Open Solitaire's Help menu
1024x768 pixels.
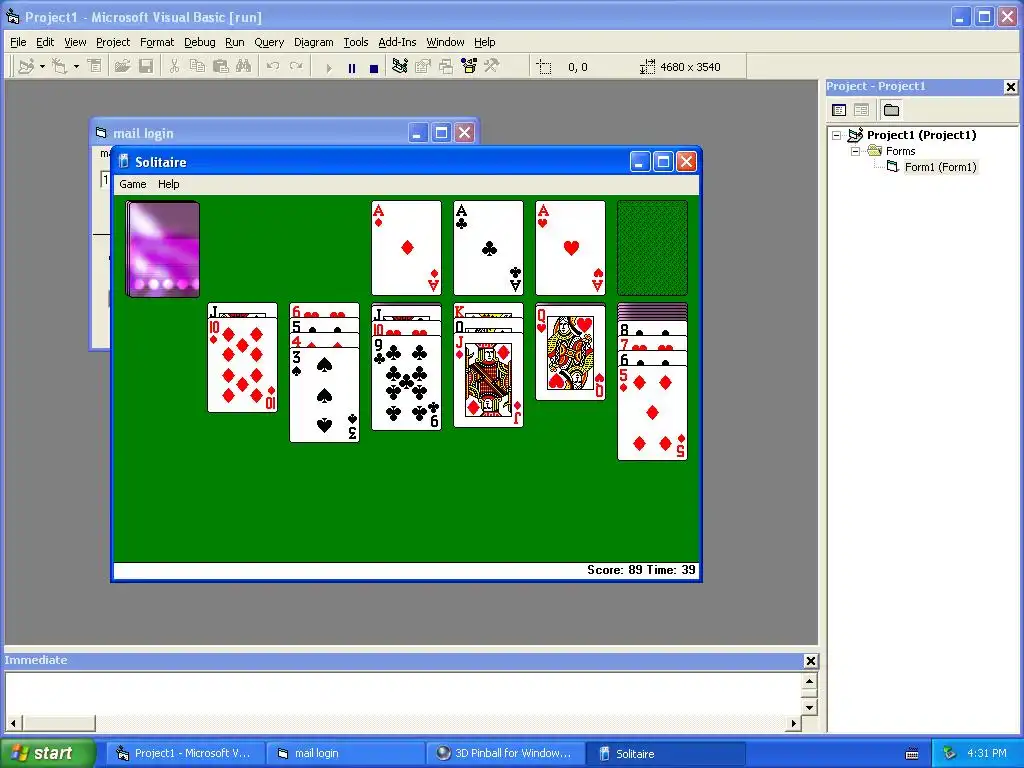coord(168,184)
